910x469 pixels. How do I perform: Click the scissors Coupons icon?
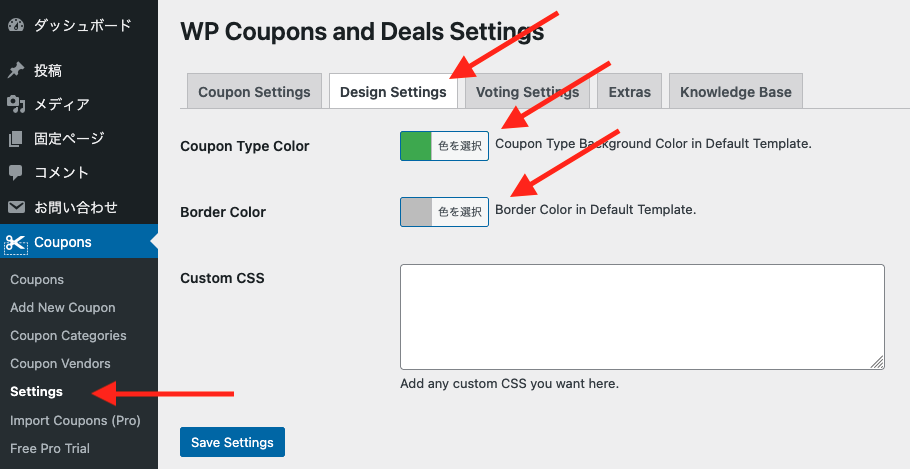[16, 243]
